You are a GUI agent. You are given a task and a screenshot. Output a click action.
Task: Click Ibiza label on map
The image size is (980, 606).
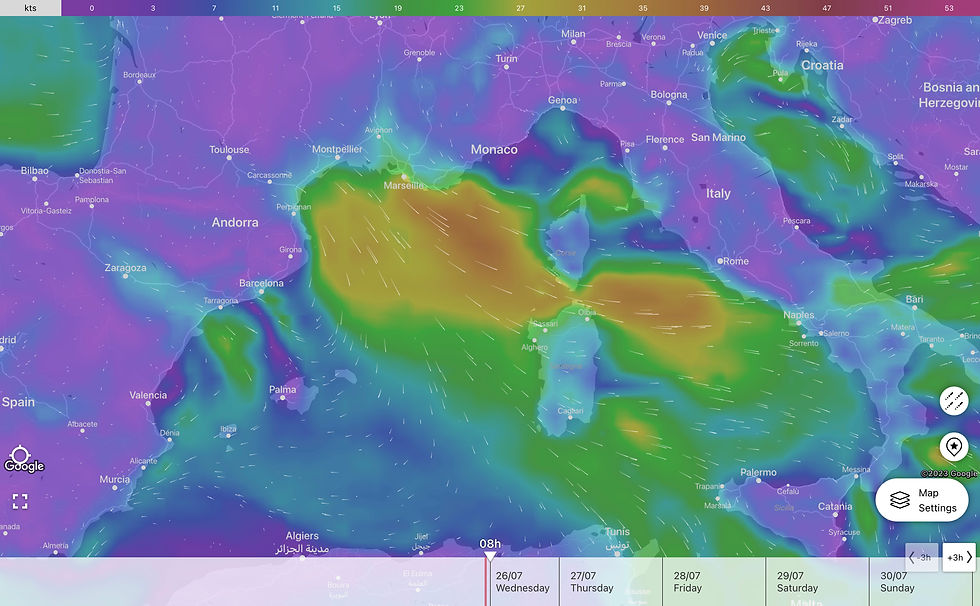click(228, 429)
